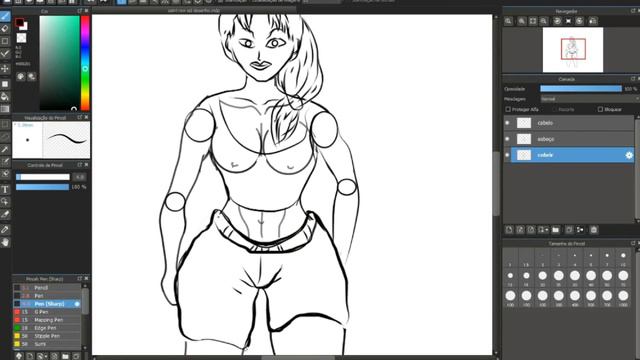Click the brush opacity 100% slider
This screenshot has width=640, height=360.
(42, 187)
